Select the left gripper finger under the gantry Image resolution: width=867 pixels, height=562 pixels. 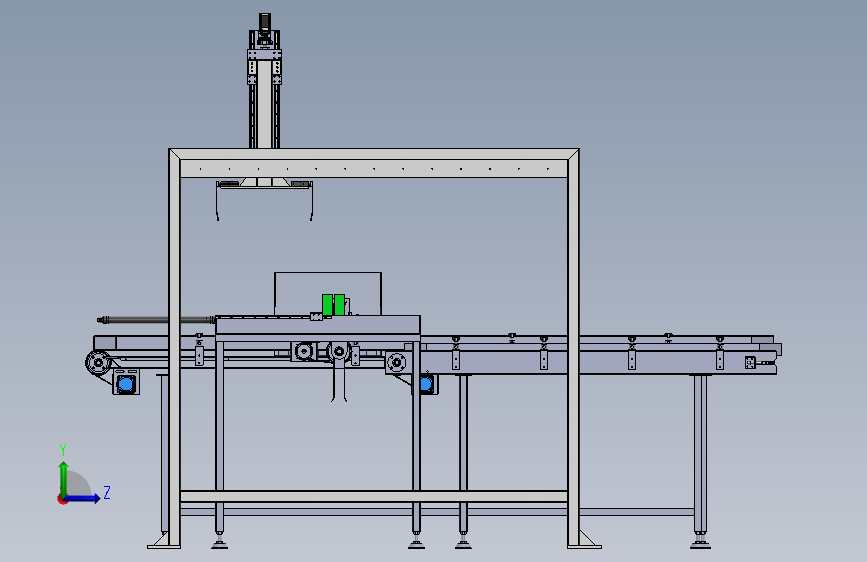pyautogui.click(x=217, y=202)
